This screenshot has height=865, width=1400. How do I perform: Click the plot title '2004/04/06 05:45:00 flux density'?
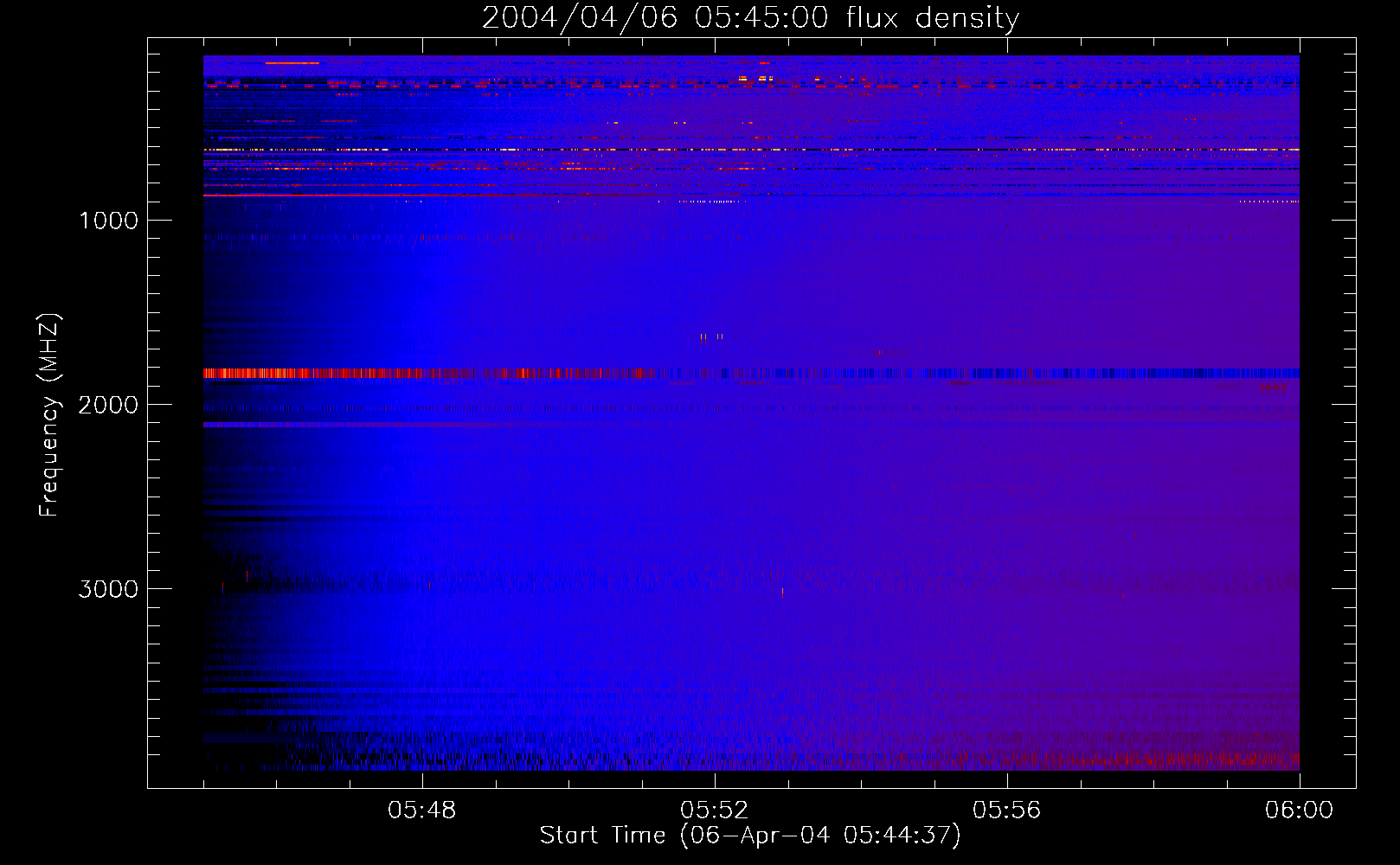(x=750, y=17)
